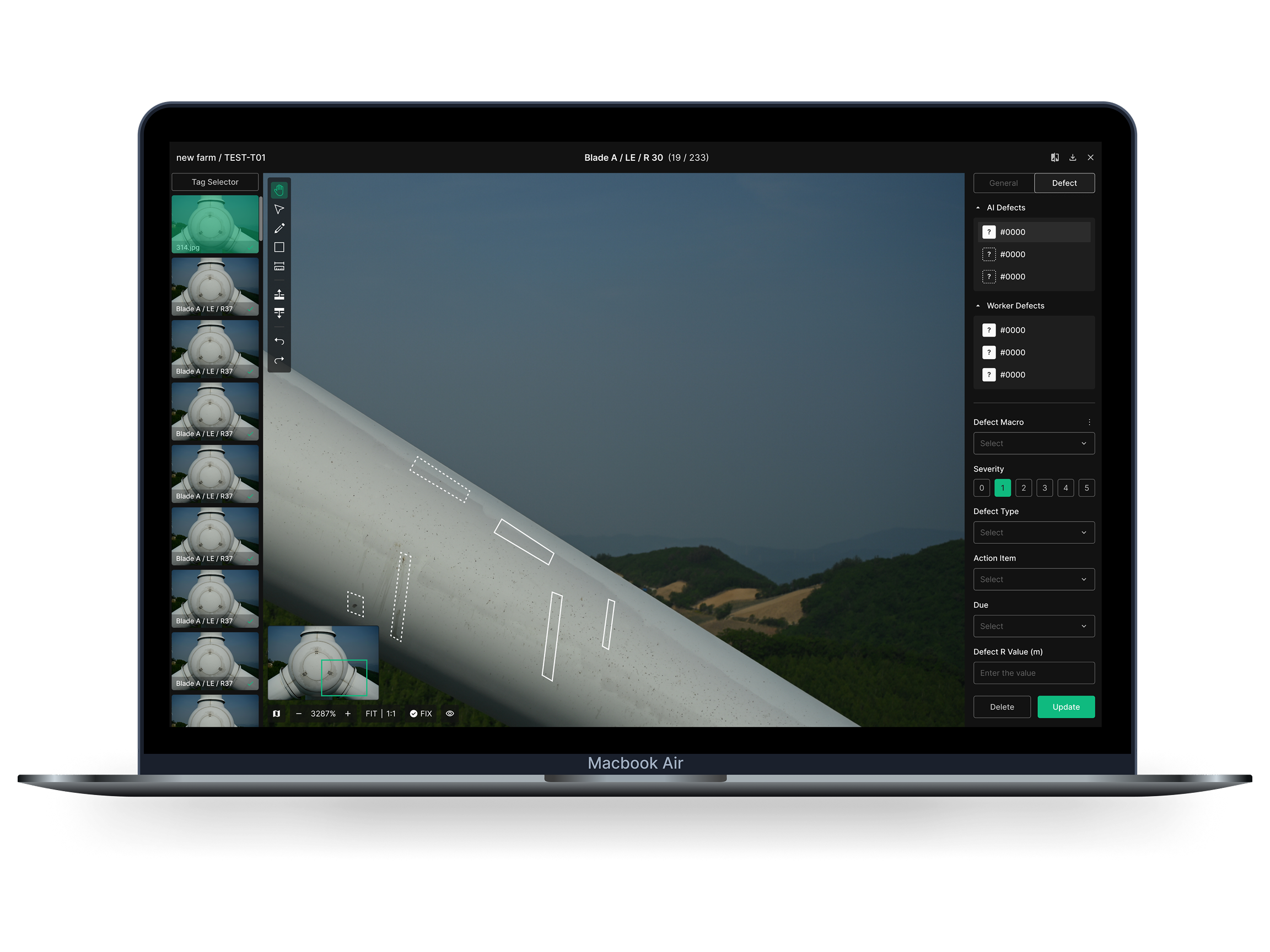Image resolution: width=1270 pixels, height=952 pixels.
Task: Select the arrow pointer tool
Action: pyautogui.click(x=279, y=209)
